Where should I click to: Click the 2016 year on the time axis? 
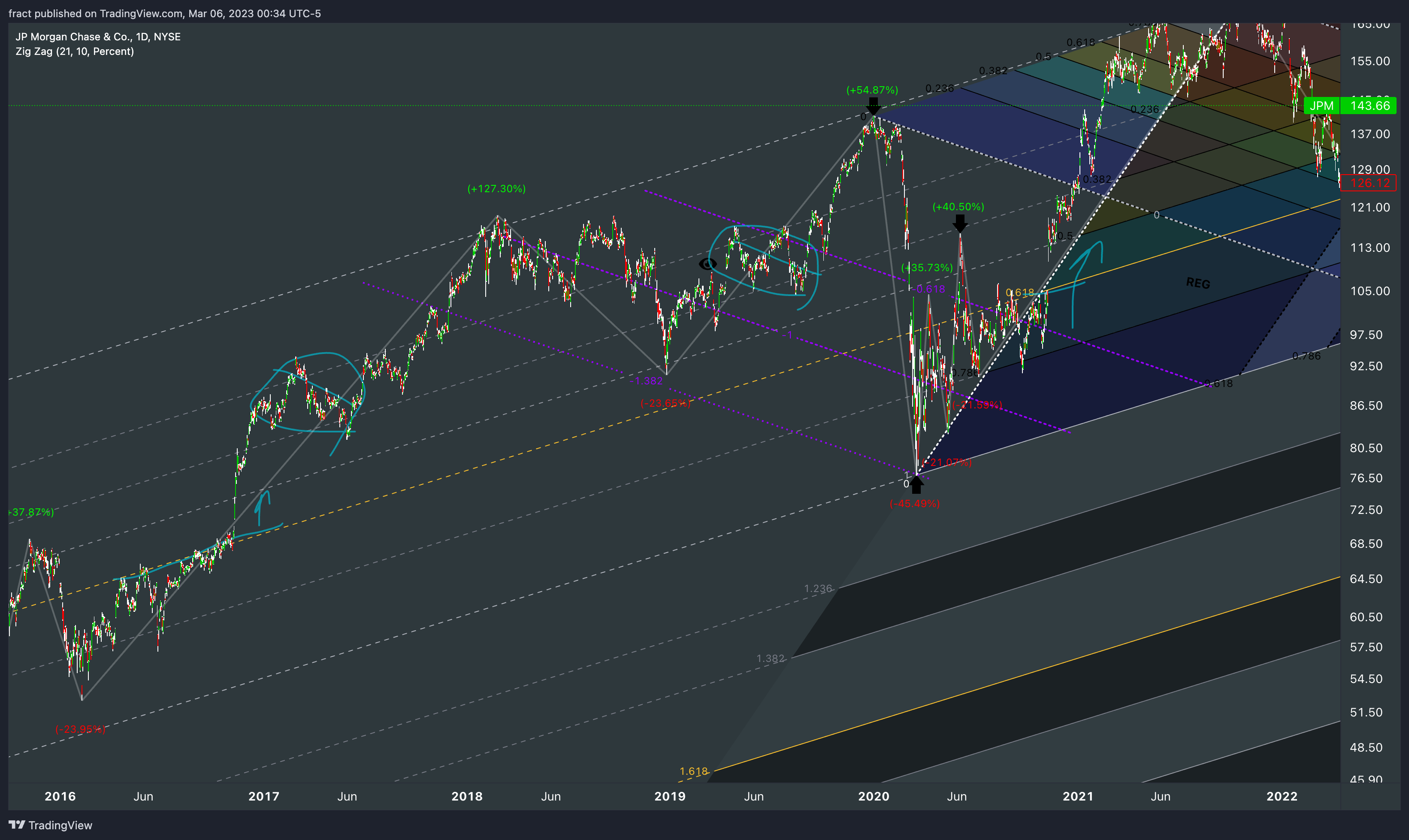pos(60,796)
